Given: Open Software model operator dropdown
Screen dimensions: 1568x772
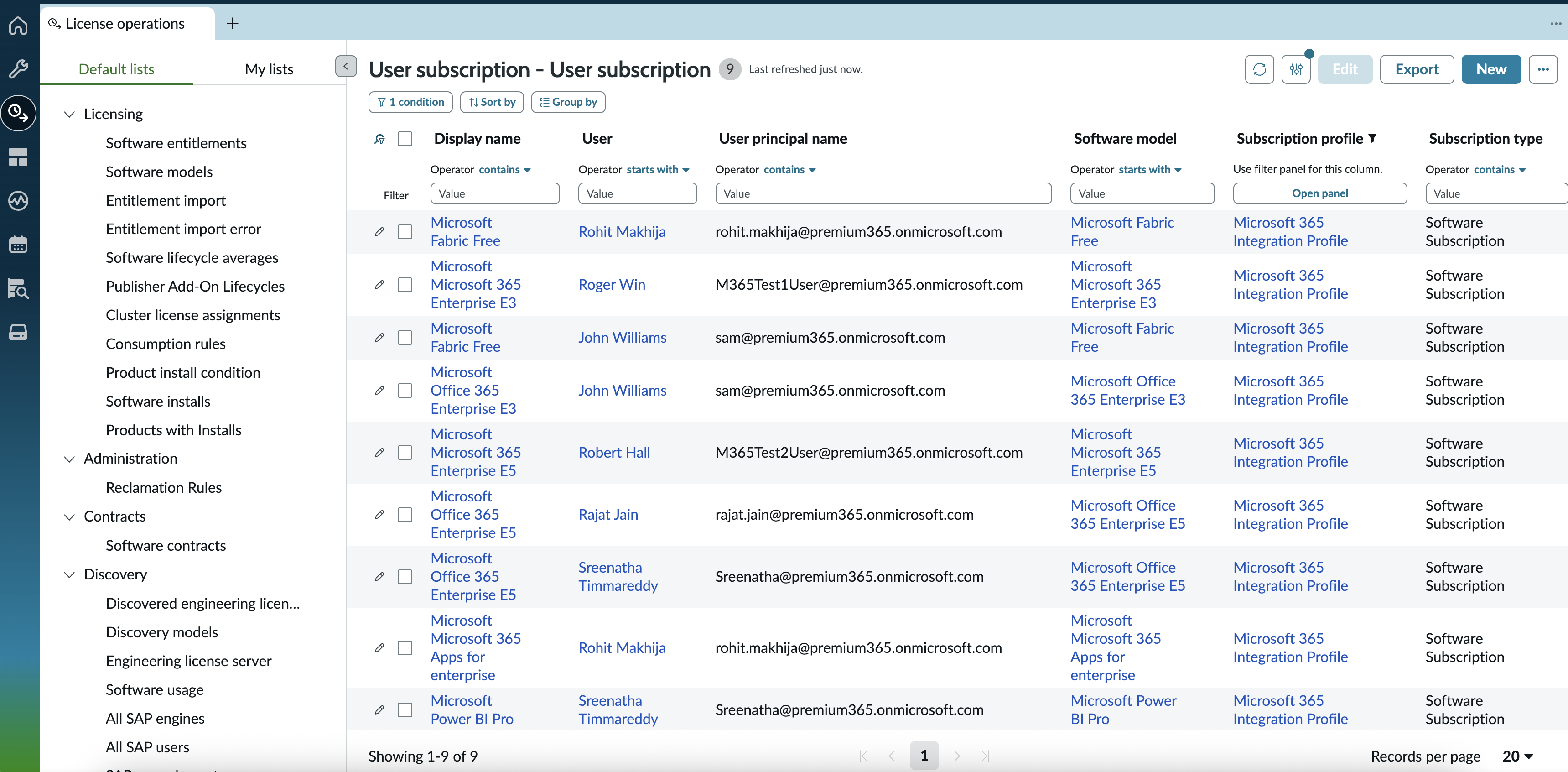Looking at the screenshot, I should tap(1150, 169).
